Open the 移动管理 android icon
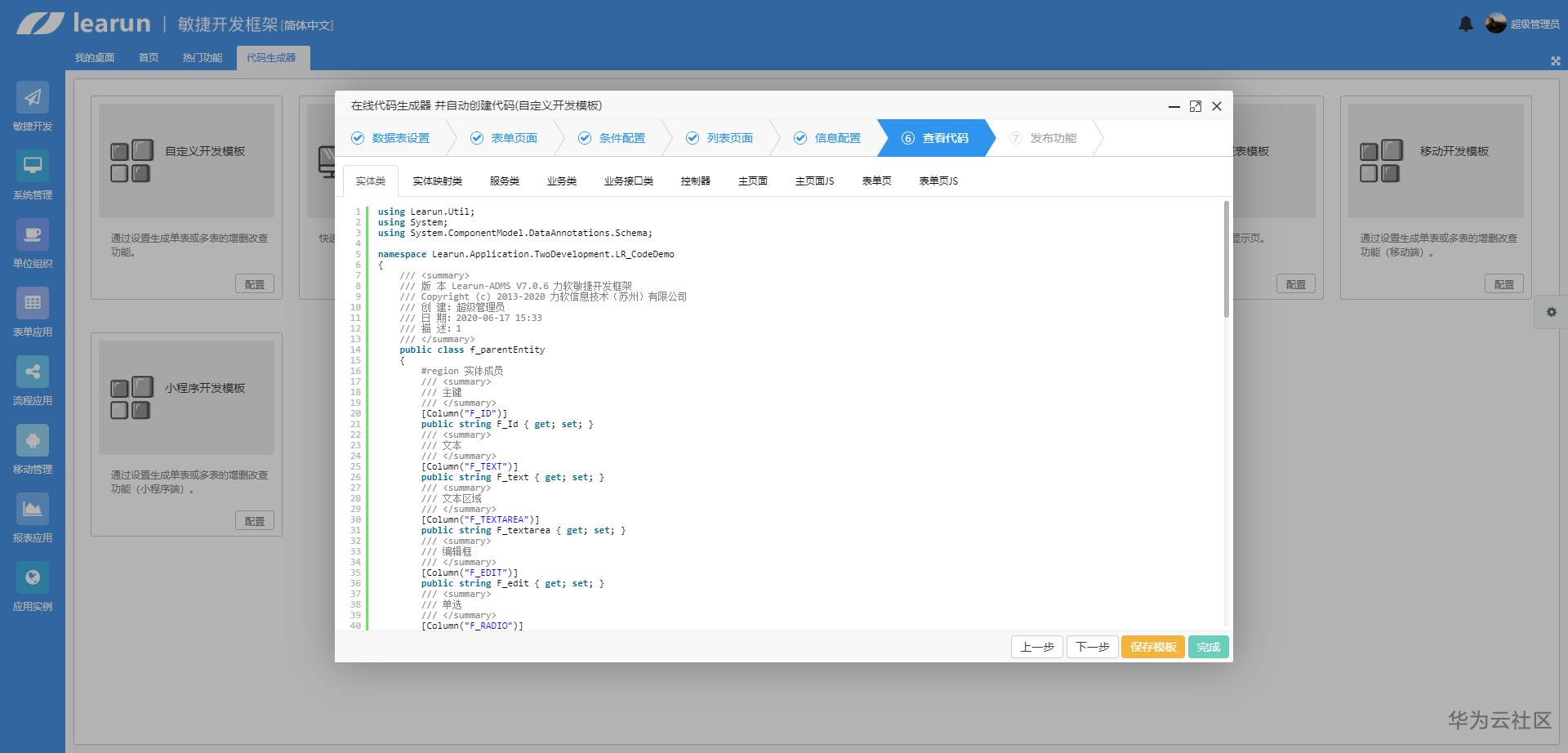This screenshot has height=753, width=1568. (33, 440)
